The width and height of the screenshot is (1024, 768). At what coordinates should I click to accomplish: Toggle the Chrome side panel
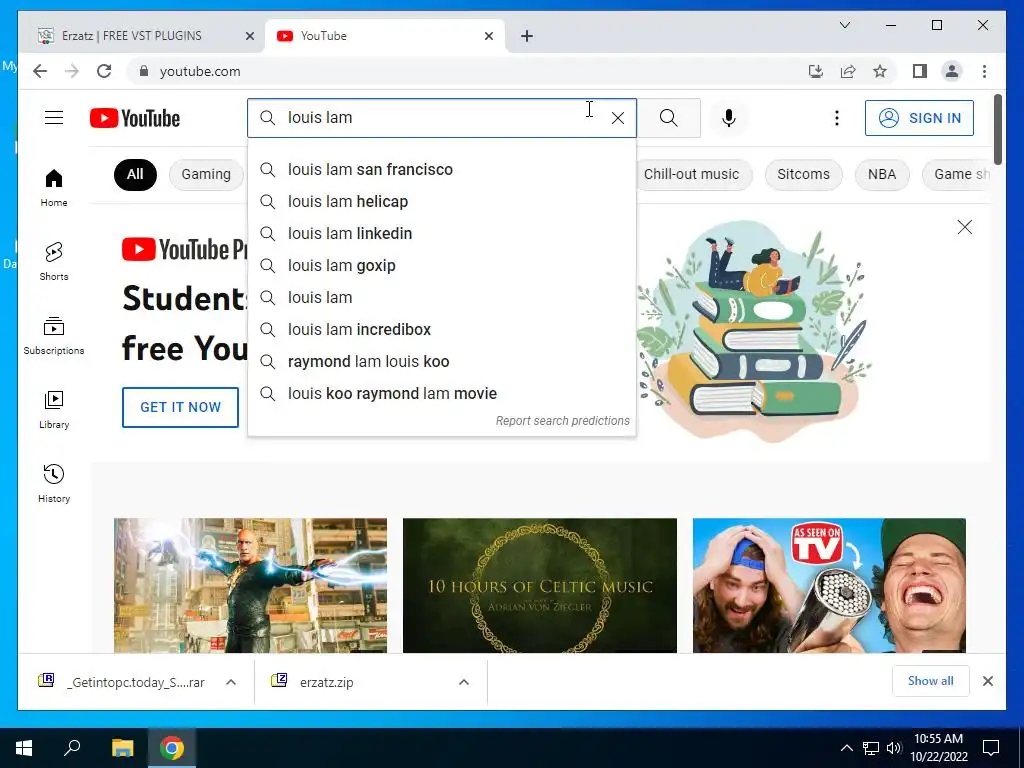920,71
